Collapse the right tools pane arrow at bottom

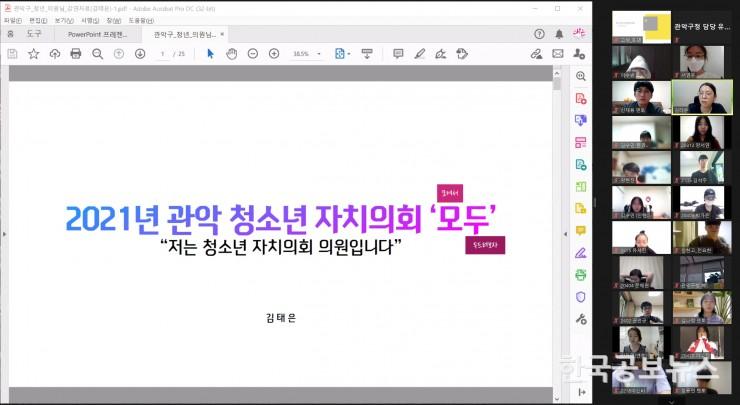(581, 392)
